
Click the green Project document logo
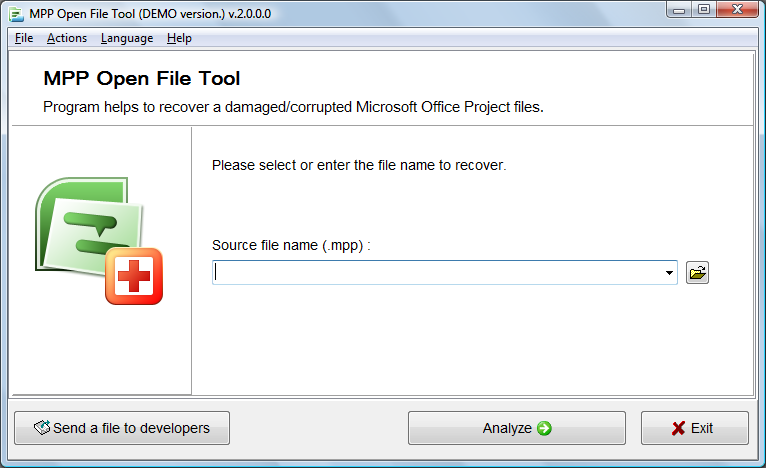tap(89, 227)
